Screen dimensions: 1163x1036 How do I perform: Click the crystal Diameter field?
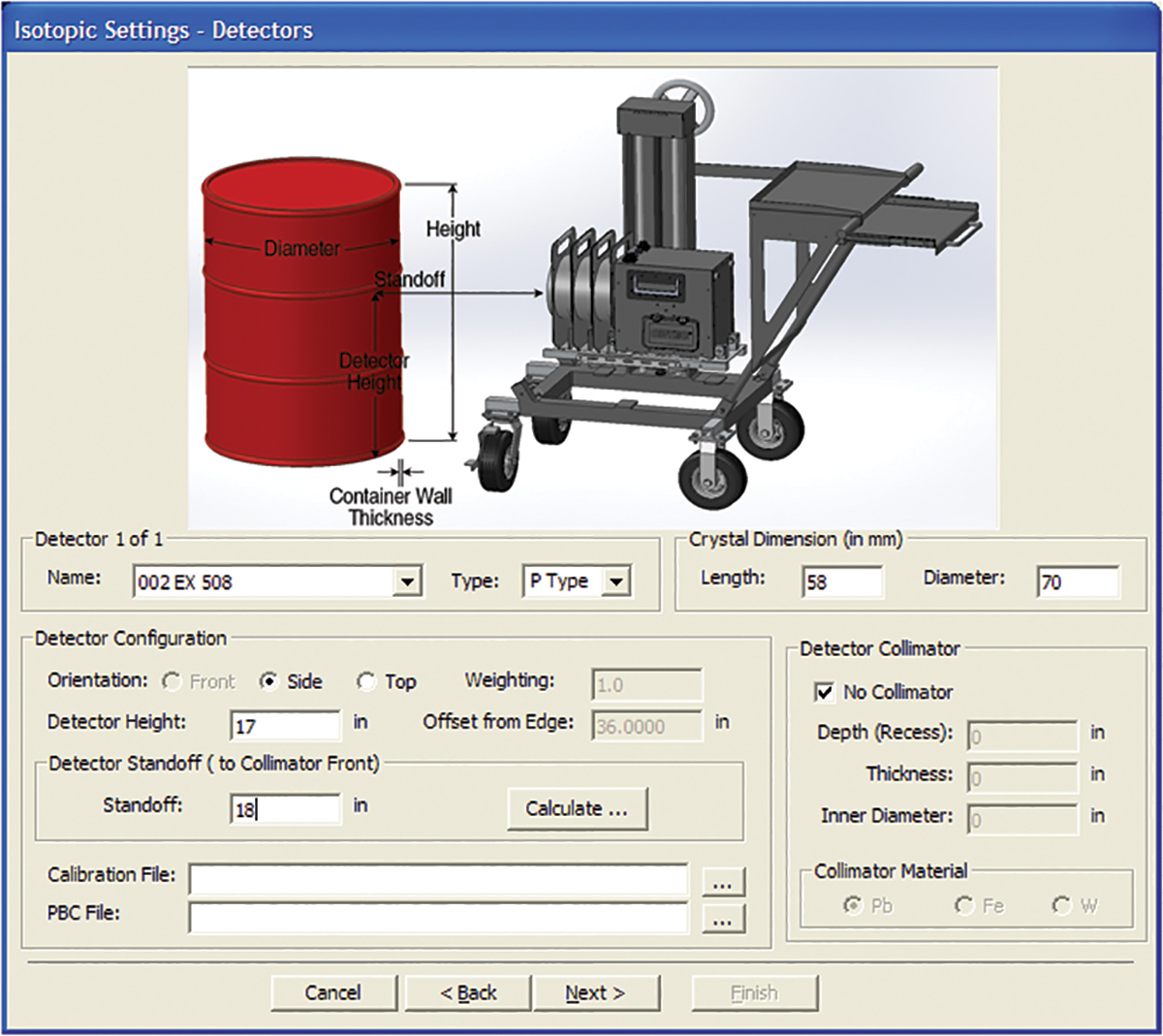point(1077,581)
